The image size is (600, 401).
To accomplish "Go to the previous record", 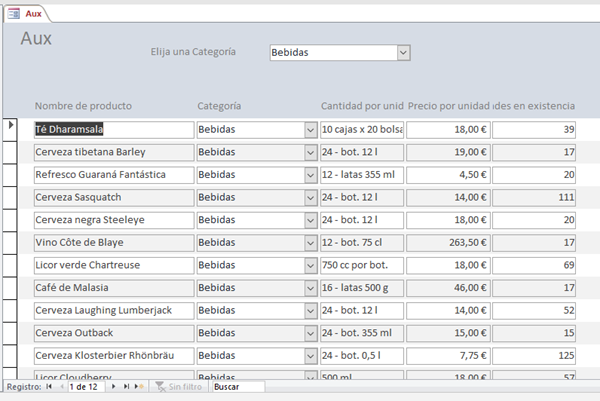I will pos(62,386).
